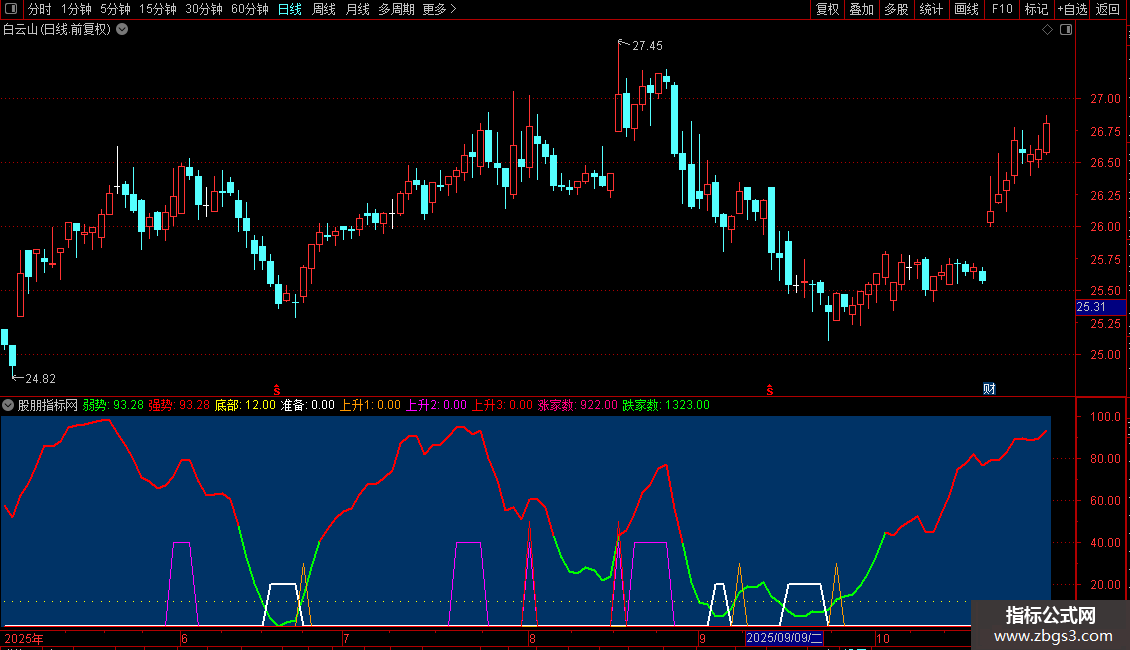Switch to 月线 monthly chart

click(x=357, y=9)
